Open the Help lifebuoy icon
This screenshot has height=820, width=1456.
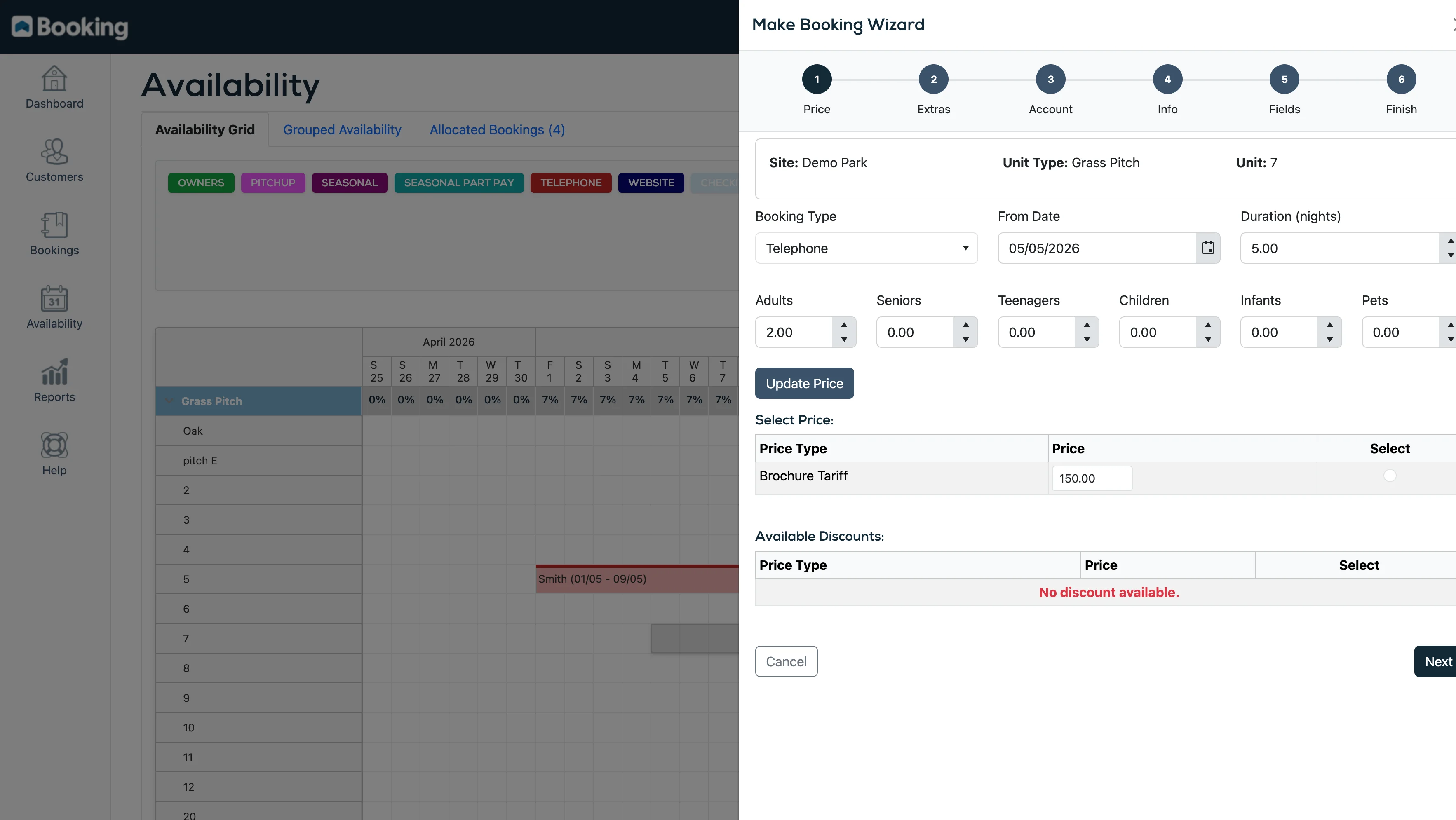[x=54, y=445]
